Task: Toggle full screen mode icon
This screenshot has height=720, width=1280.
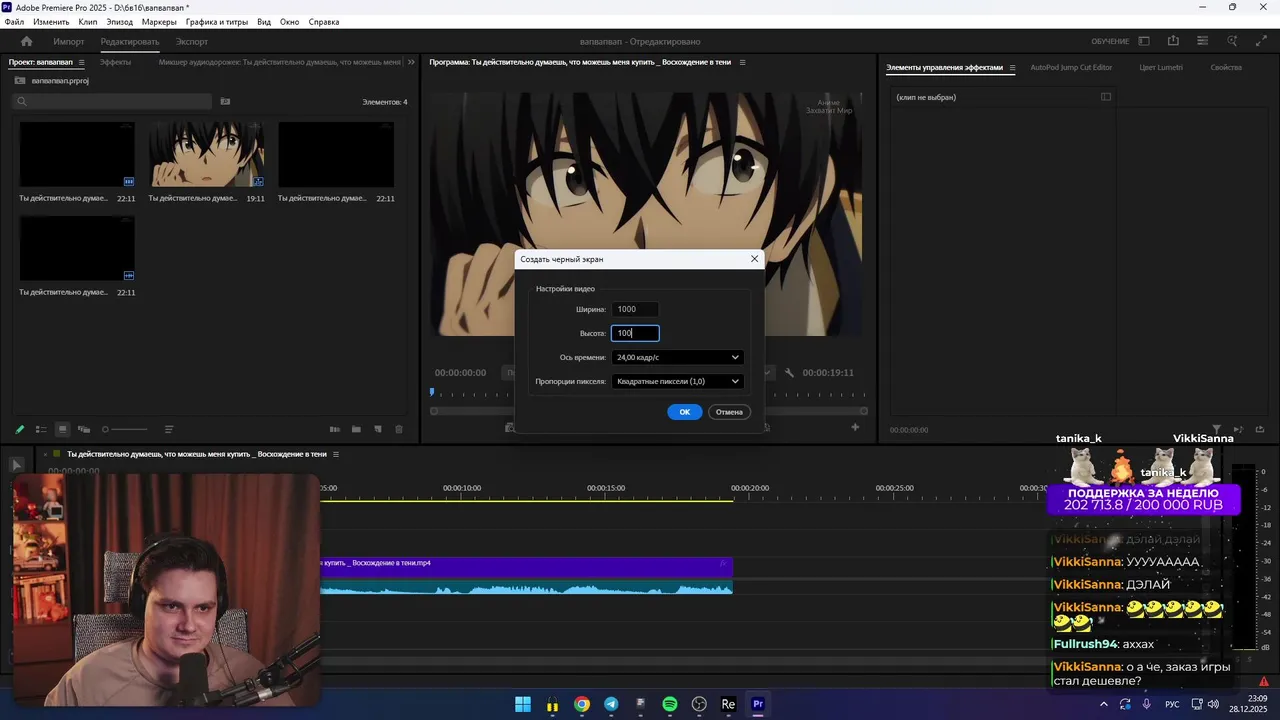Action: (x=1261, y=41)
